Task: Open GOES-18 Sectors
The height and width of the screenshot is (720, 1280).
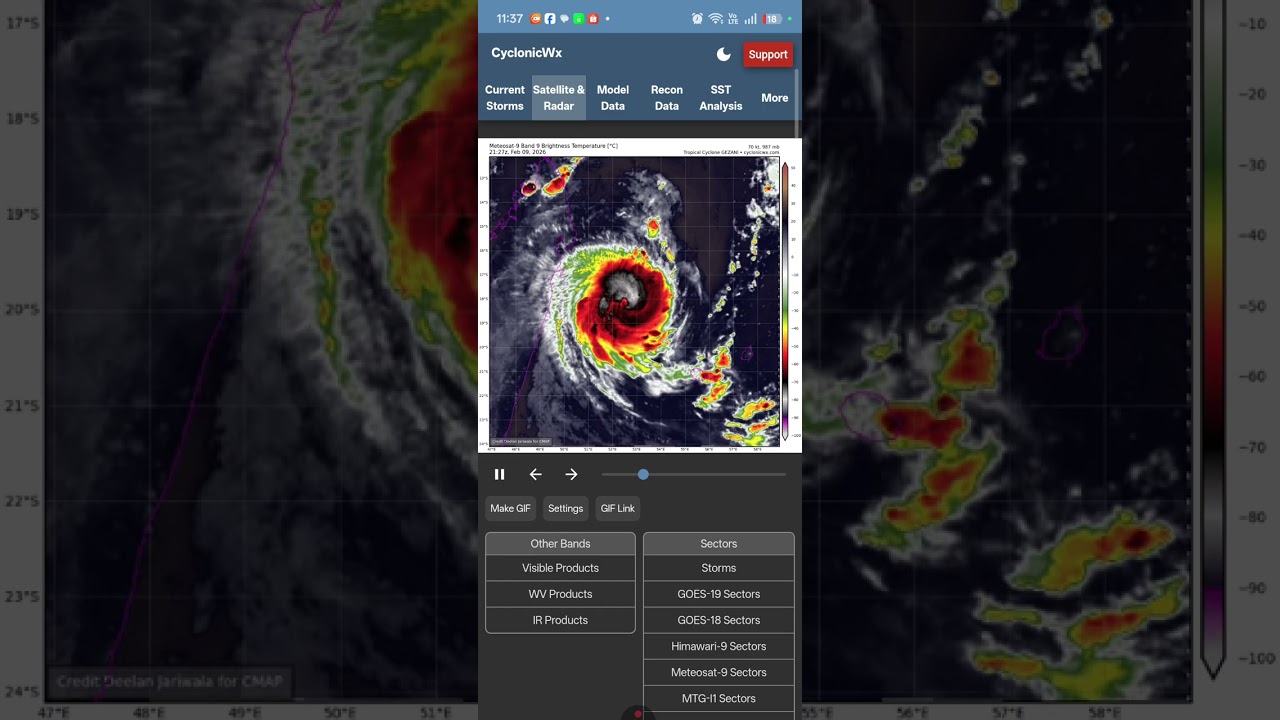Action: tap(719, 620)
